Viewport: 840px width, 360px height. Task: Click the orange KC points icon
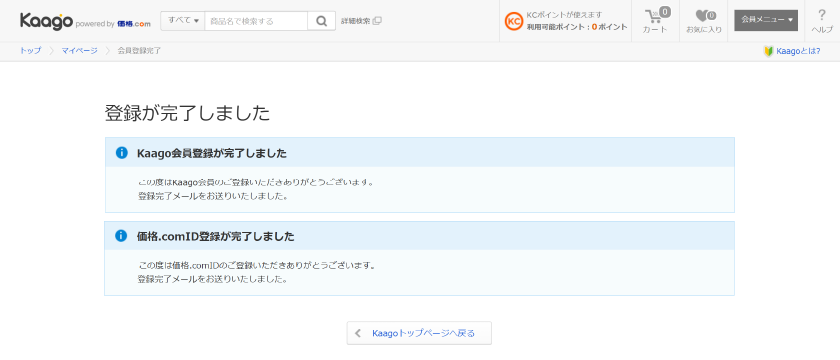(514, 21)
